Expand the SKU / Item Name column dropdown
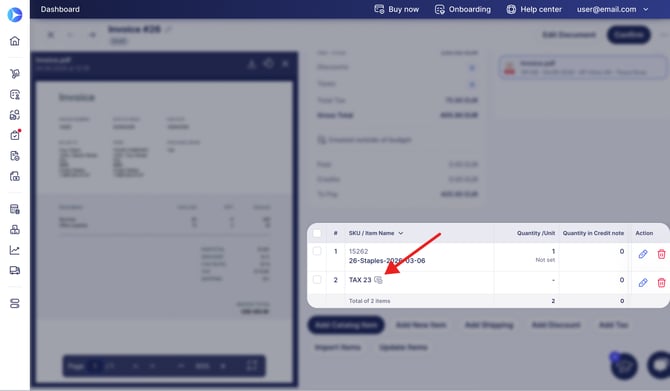This screenshot has height=391, width=670. pos(401,233)
